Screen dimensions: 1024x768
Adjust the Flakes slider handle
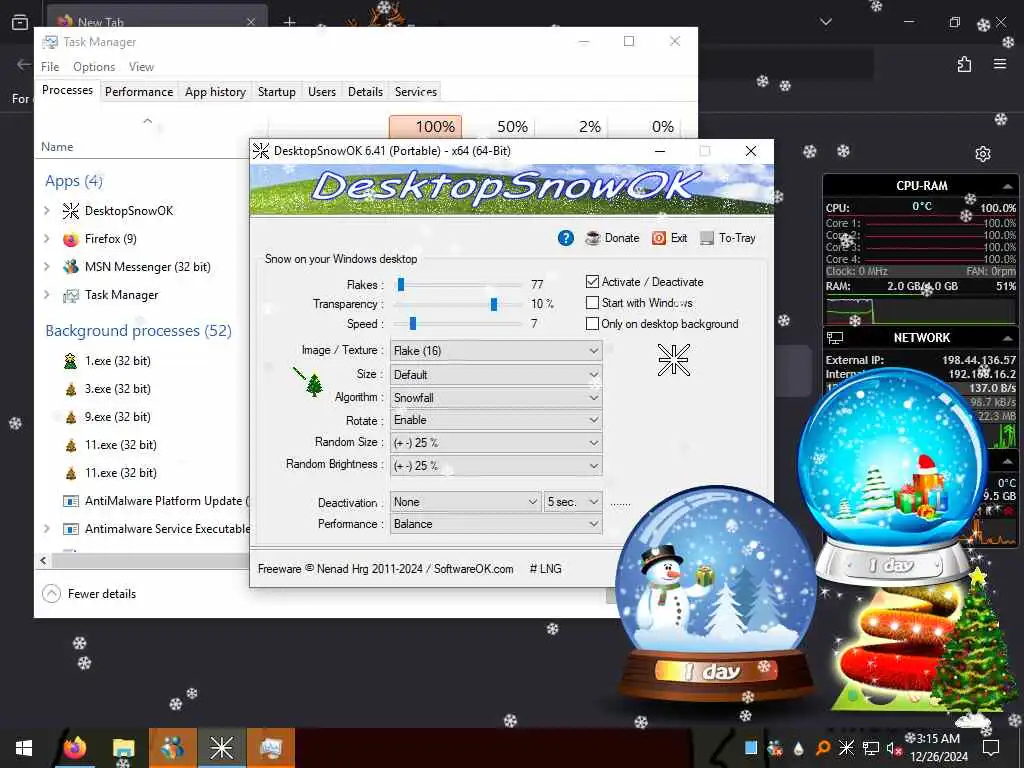tap(401, 284)
